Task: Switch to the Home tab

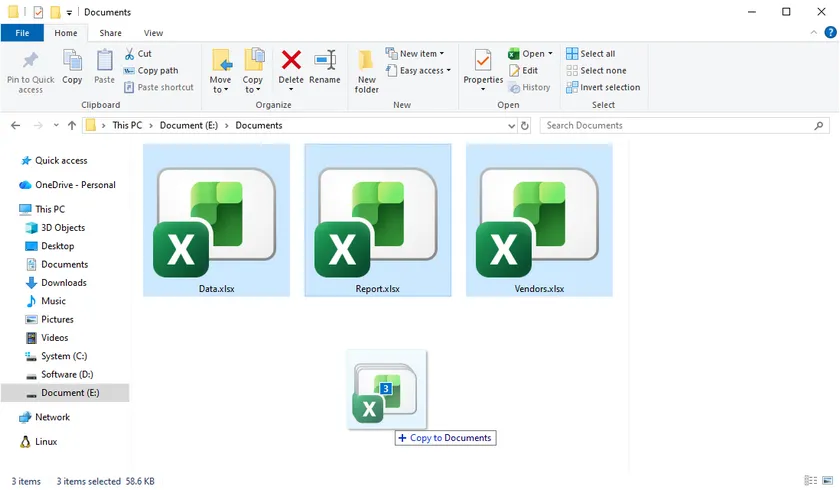Action: coord(65,33)
